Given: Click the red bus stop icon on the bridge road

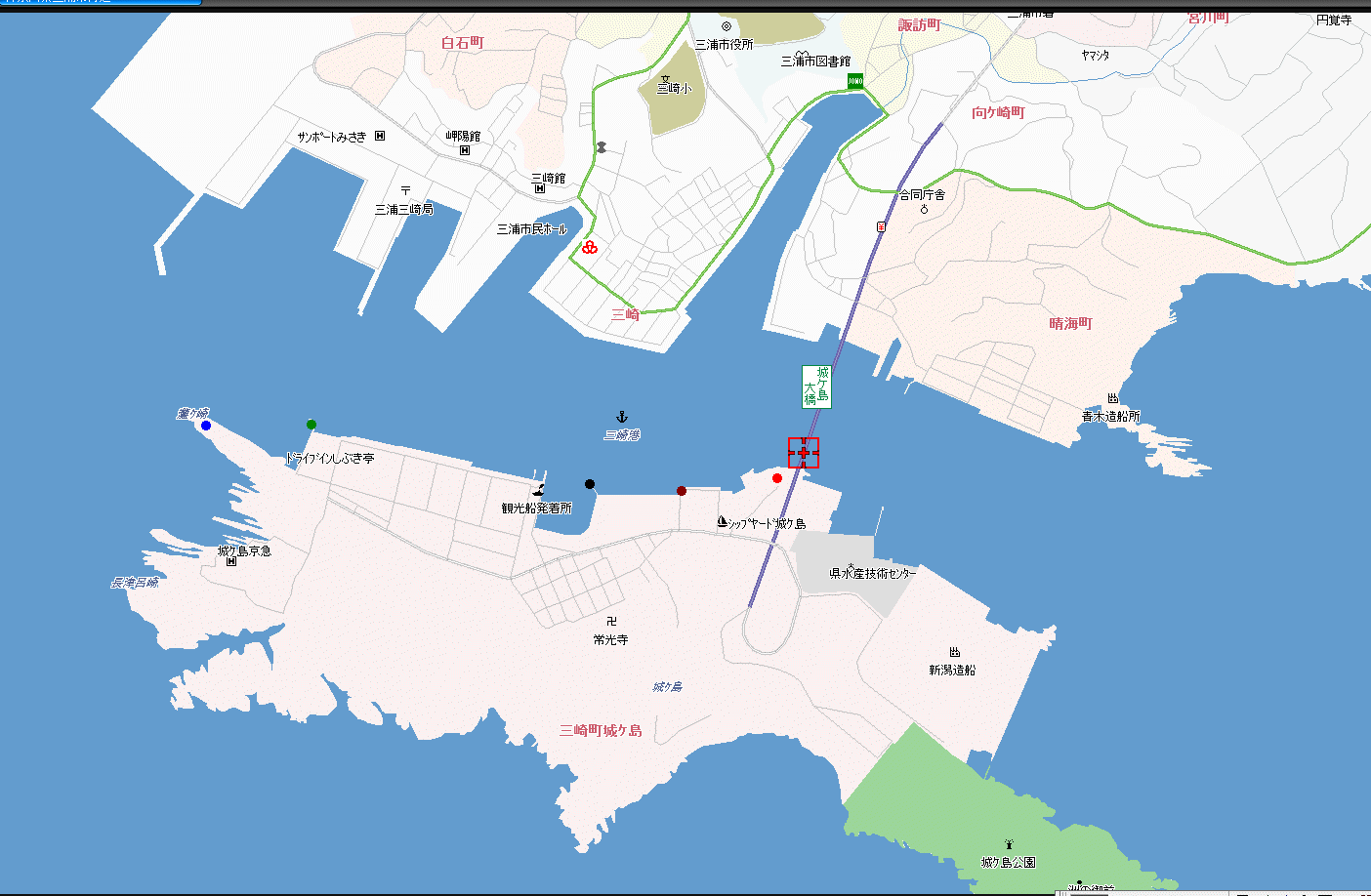Looking at the screenshot, I should coord(881,226).
